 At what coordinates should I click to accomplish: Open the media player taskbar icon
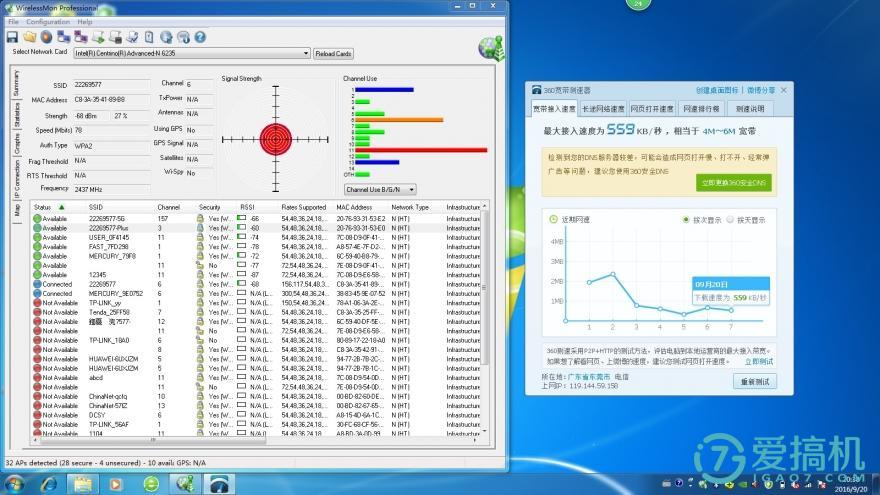click(x=116, y=484)
